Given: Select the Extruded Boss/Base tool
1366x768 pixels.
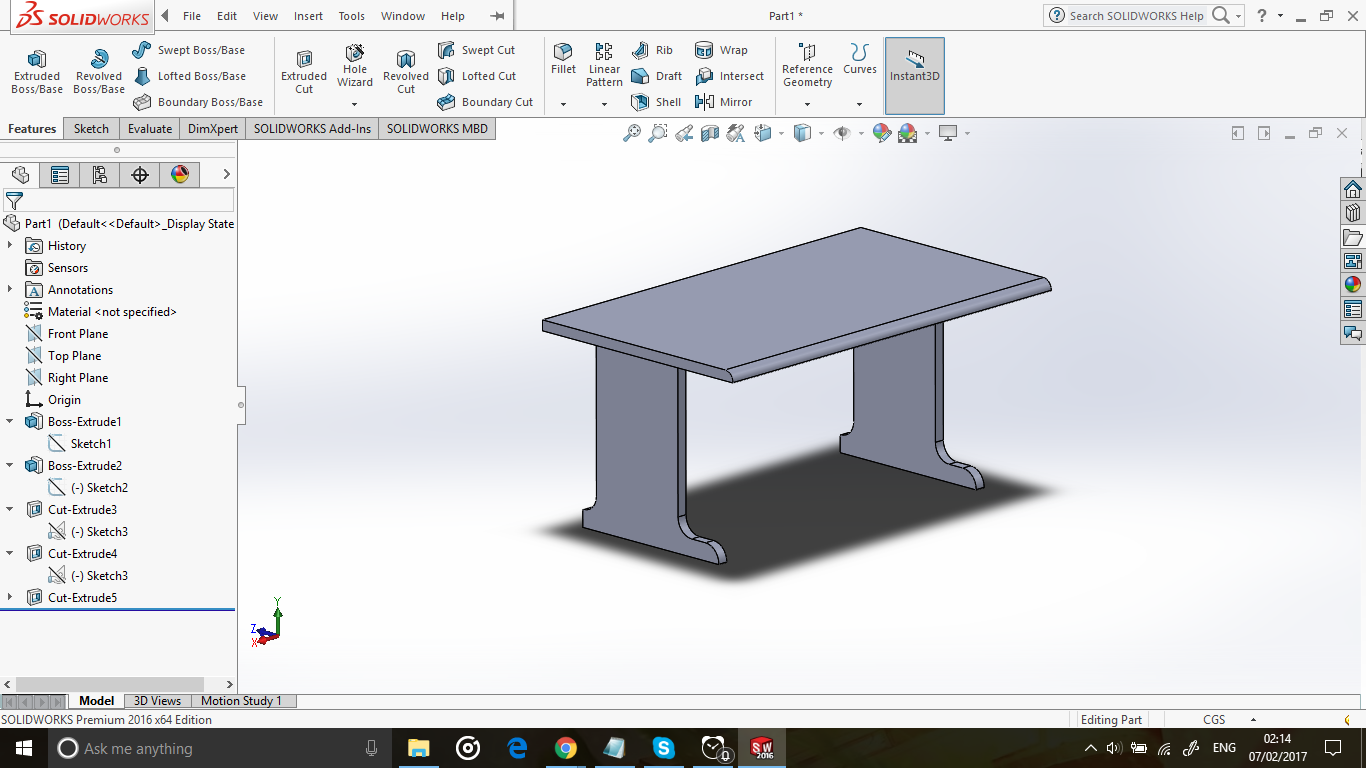Looking at the screenshot, I should [37, 72].
